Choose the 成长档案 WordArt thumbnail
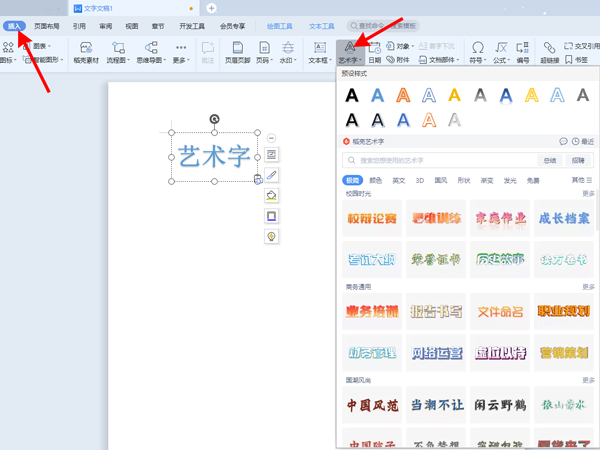Viewport: 600px width, 450px height. pos(565,218)
